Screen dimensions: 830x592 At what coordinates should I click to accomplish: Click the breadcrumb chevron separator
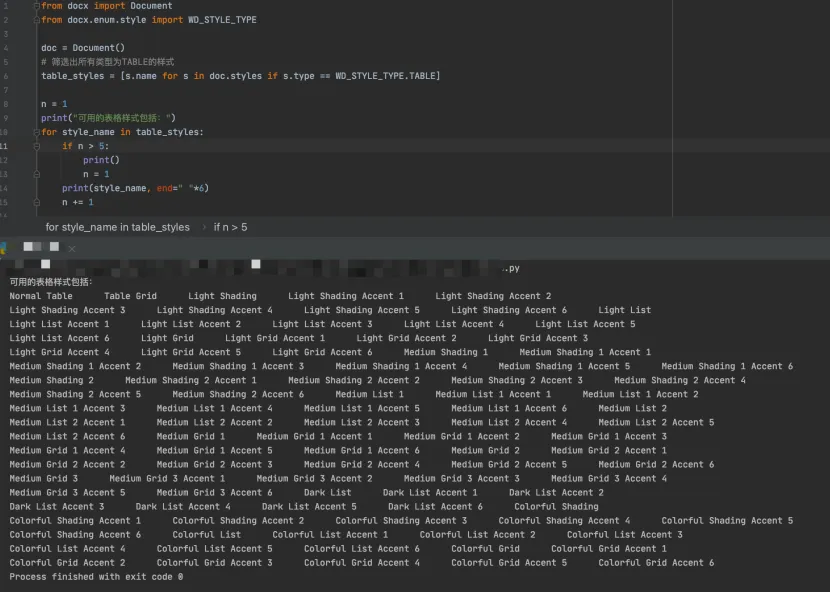tap(204, 227)
